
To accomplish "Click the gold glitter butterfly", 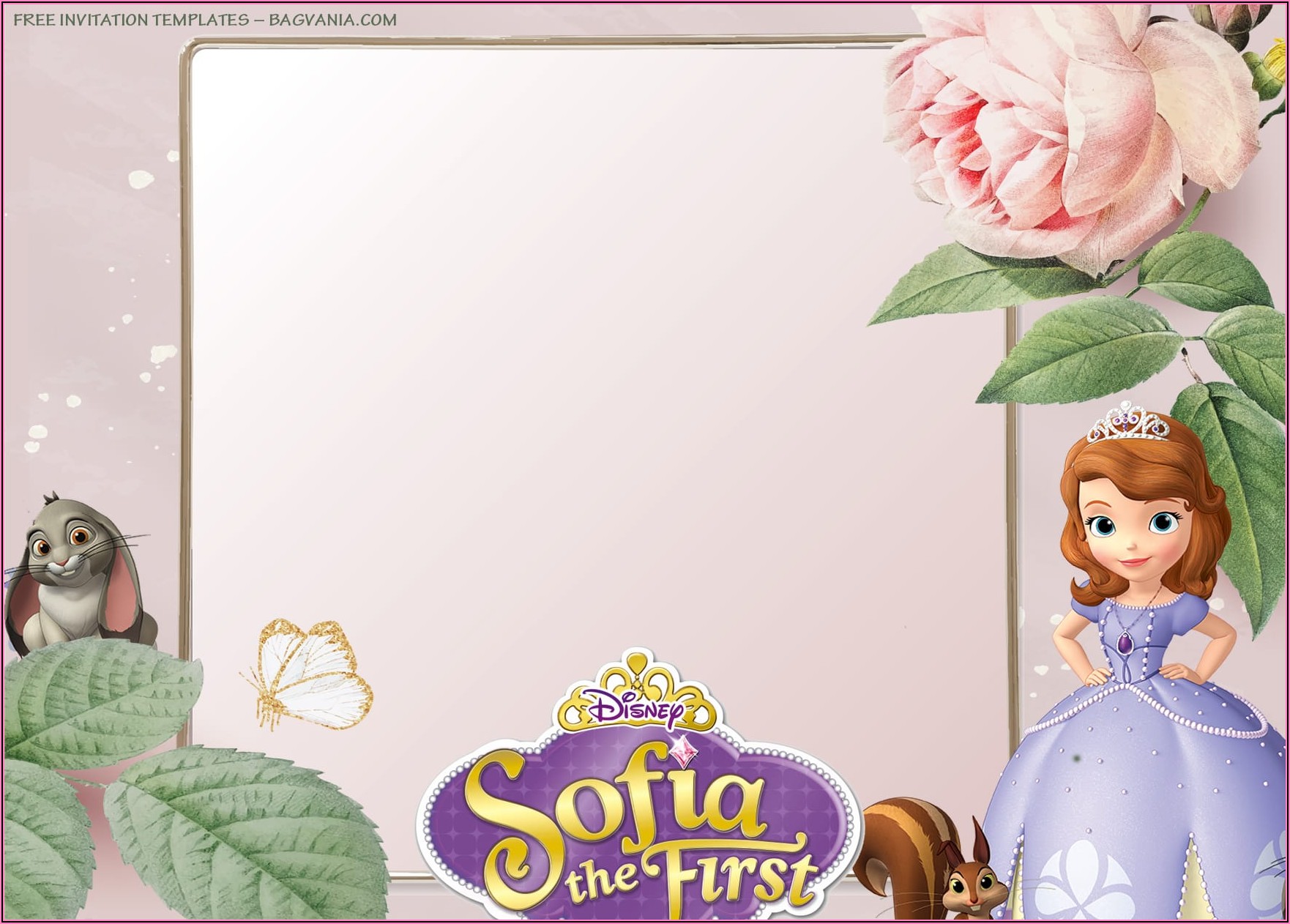I will point(311,672).
